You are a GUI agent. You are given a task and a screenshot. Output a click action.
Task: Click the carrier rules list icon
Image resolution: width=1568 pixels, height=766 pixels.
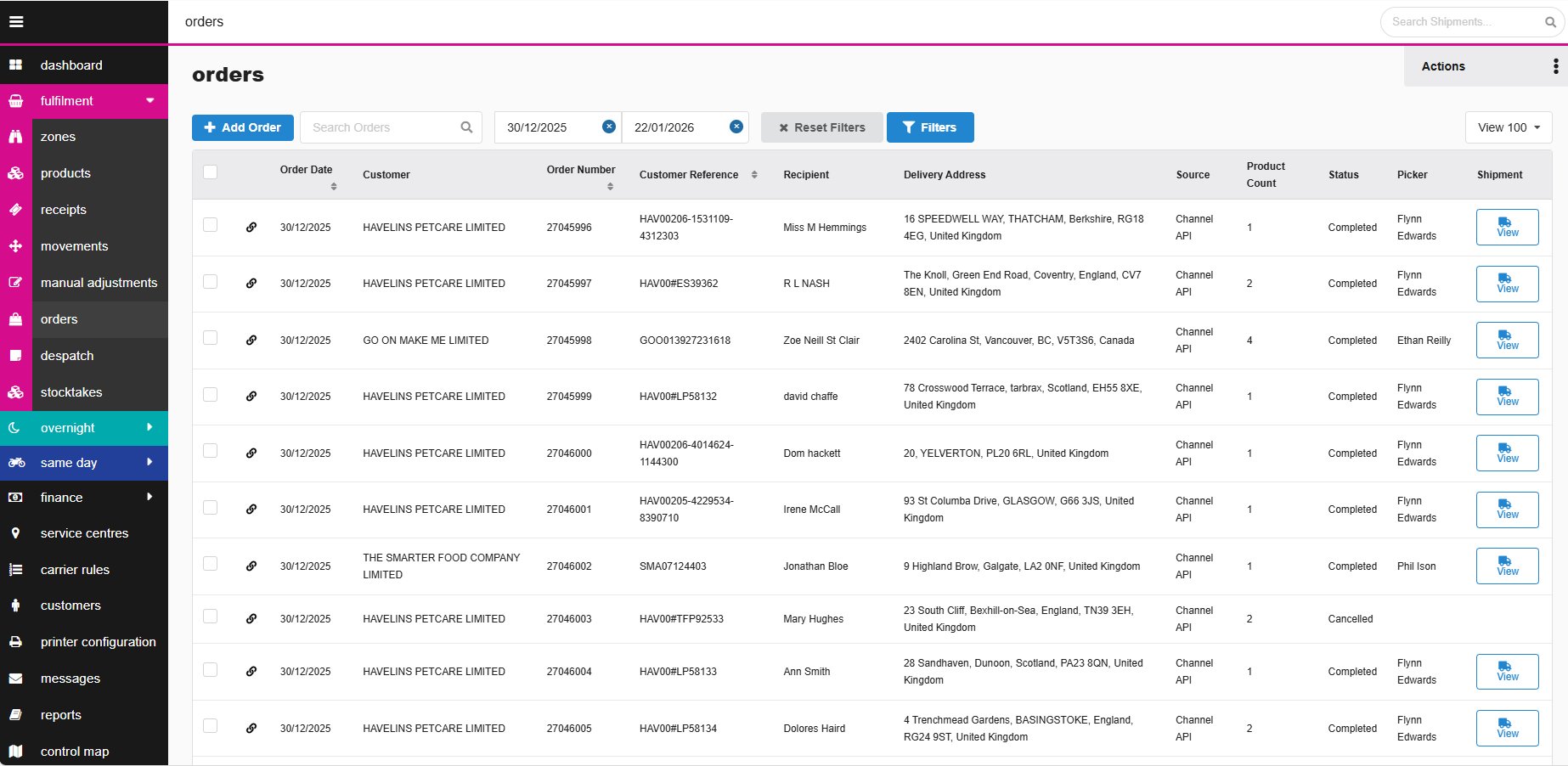[x=15, y=570]
